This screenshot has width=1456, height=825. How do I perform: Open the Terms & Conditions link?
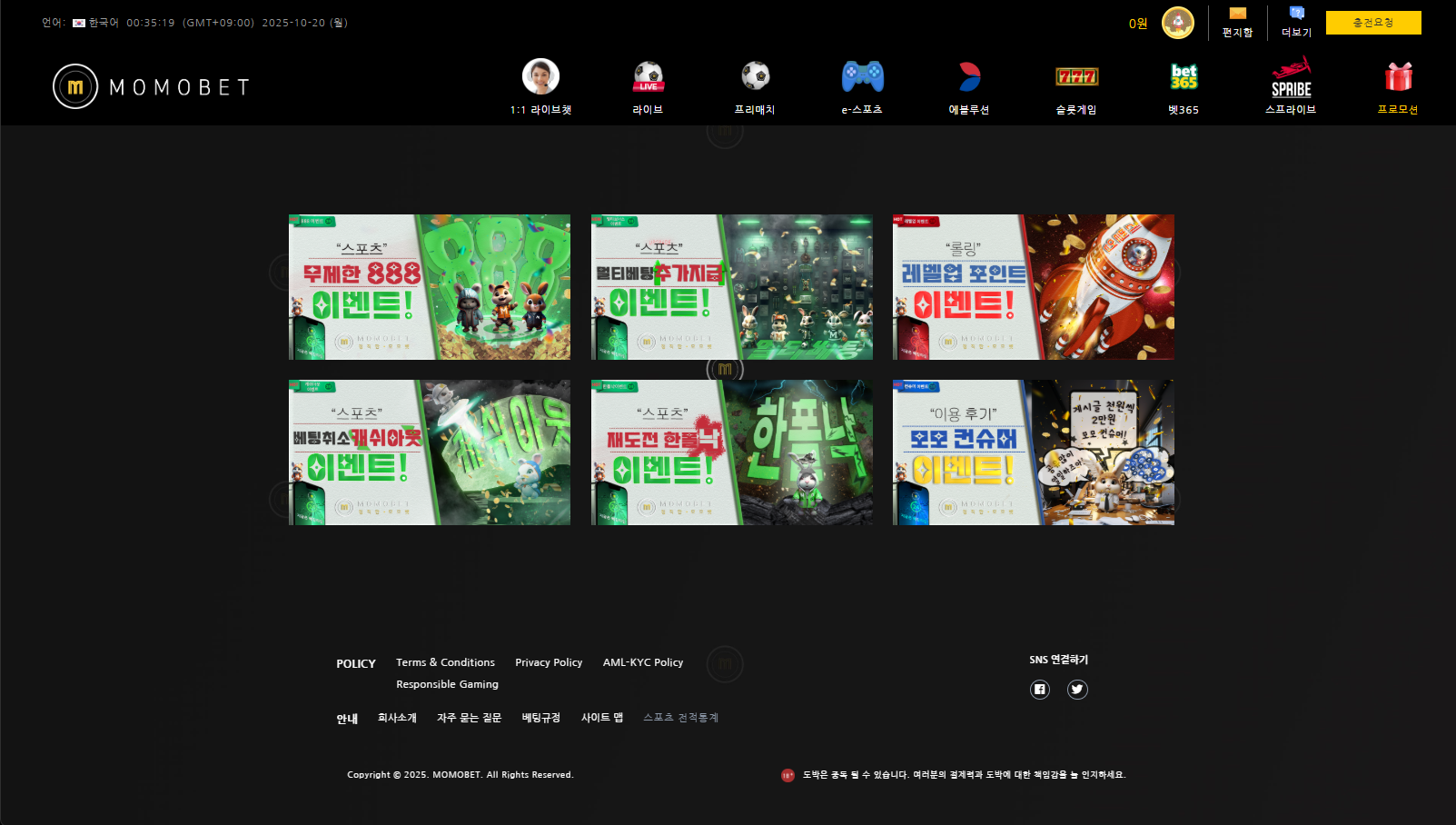[x=445, y=662]
